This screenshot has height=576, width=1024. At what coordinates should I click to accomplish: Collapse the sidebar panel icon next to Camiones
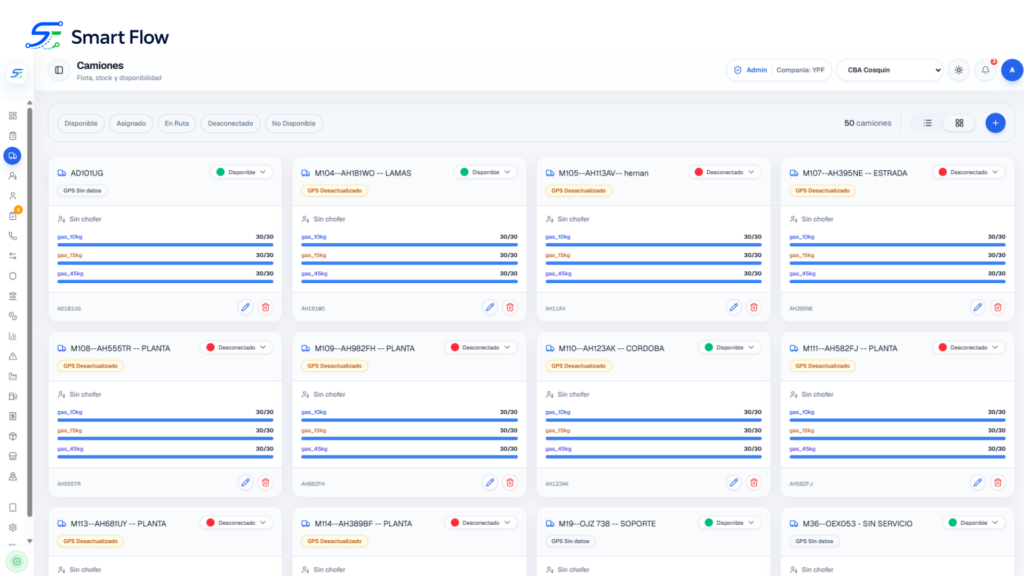tap(59, 71)
